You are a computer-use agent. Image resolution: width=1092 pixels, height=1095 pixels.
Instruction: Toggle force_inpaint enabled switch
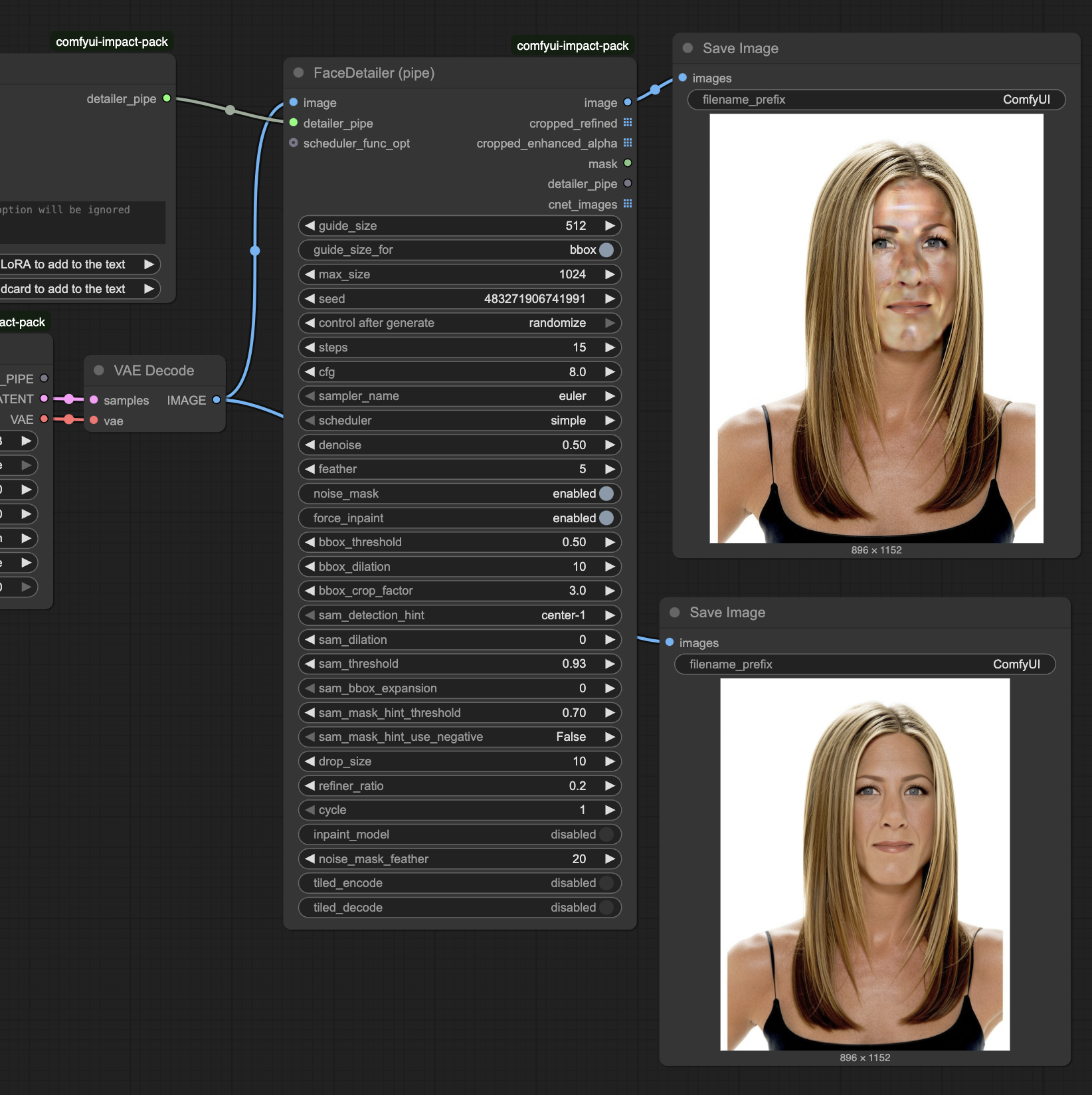(606, 518)
